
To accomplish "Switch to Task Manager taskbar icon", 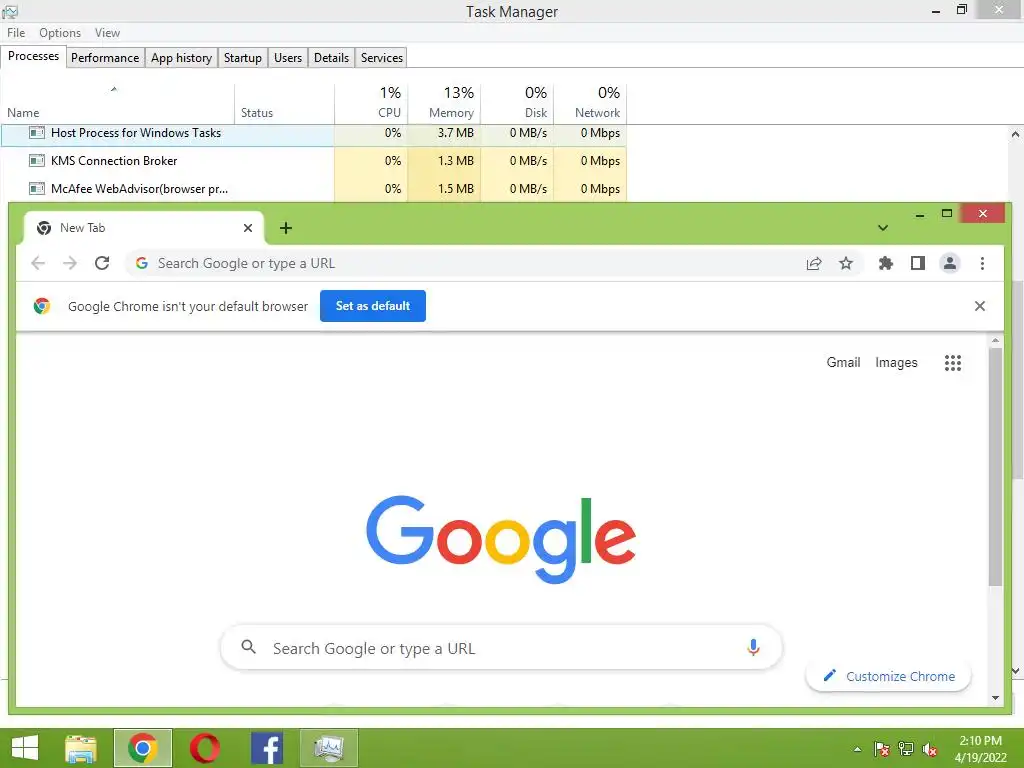I will pyautogui.click(x=328, y=748).
